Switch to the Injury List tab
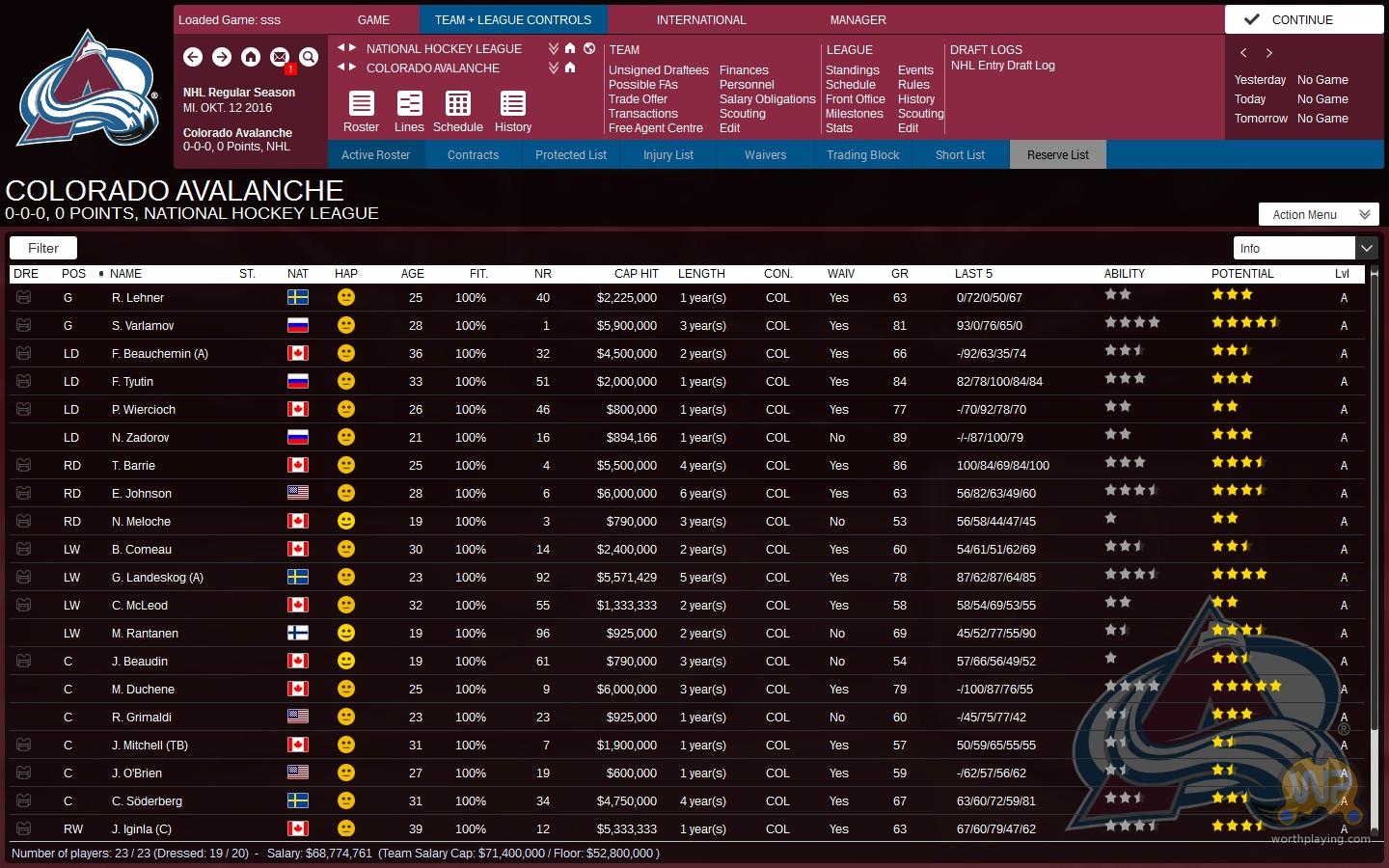Screen dimensions: 1389x868 click(x=667, y=155)
